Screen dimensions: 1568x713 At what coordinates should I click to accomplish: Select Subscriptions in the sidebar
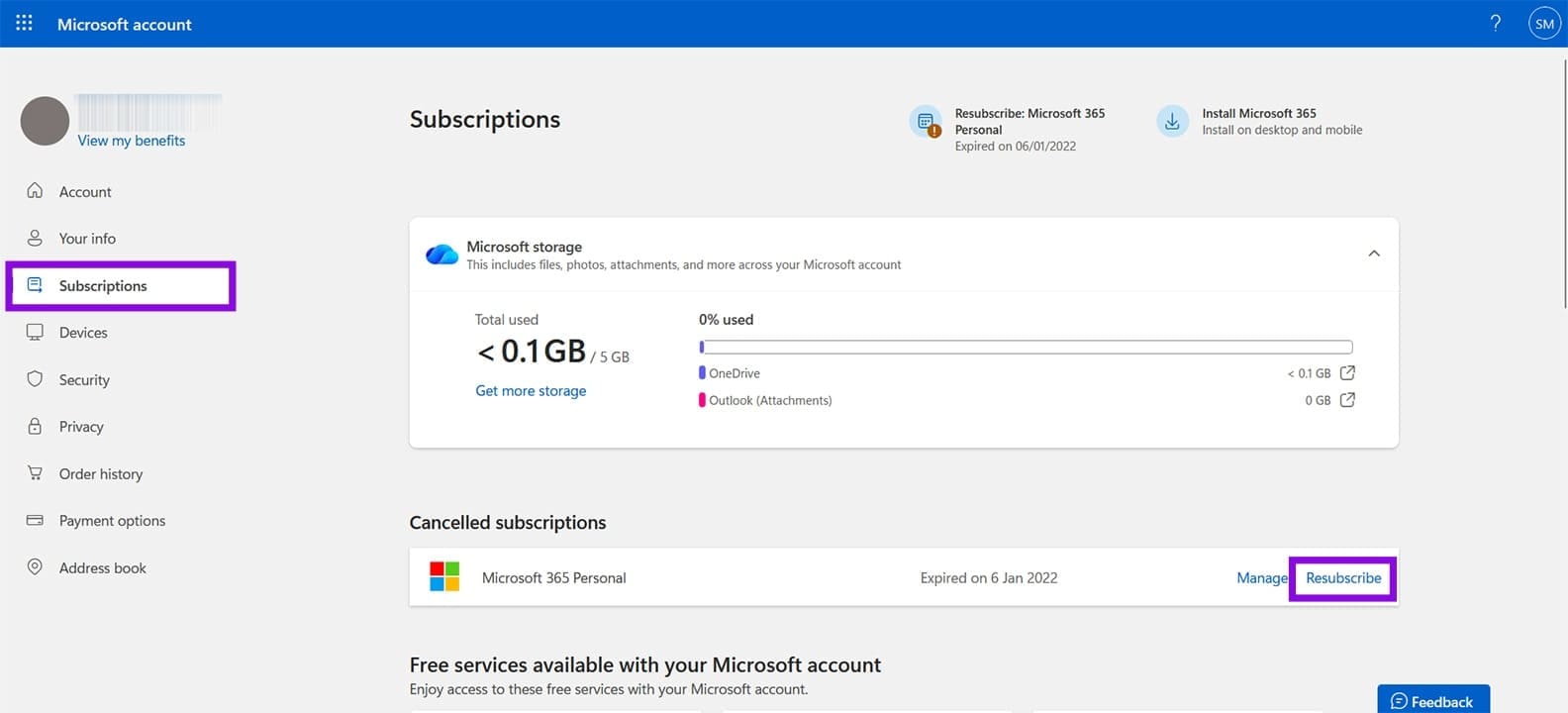tap(103, 286)
